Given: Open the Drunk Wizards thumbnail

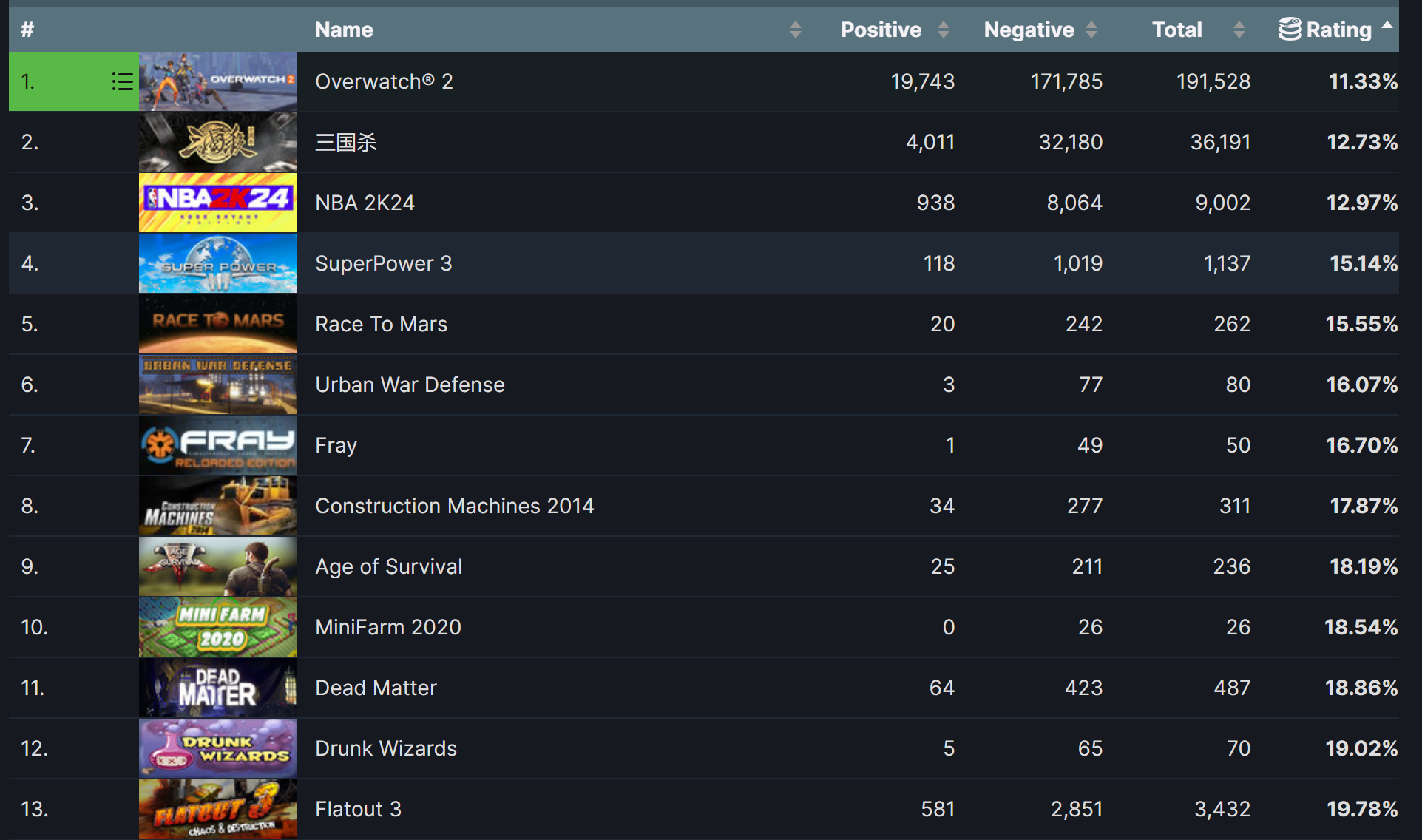Looking at the screenshot, I should [x=218, y=748].
